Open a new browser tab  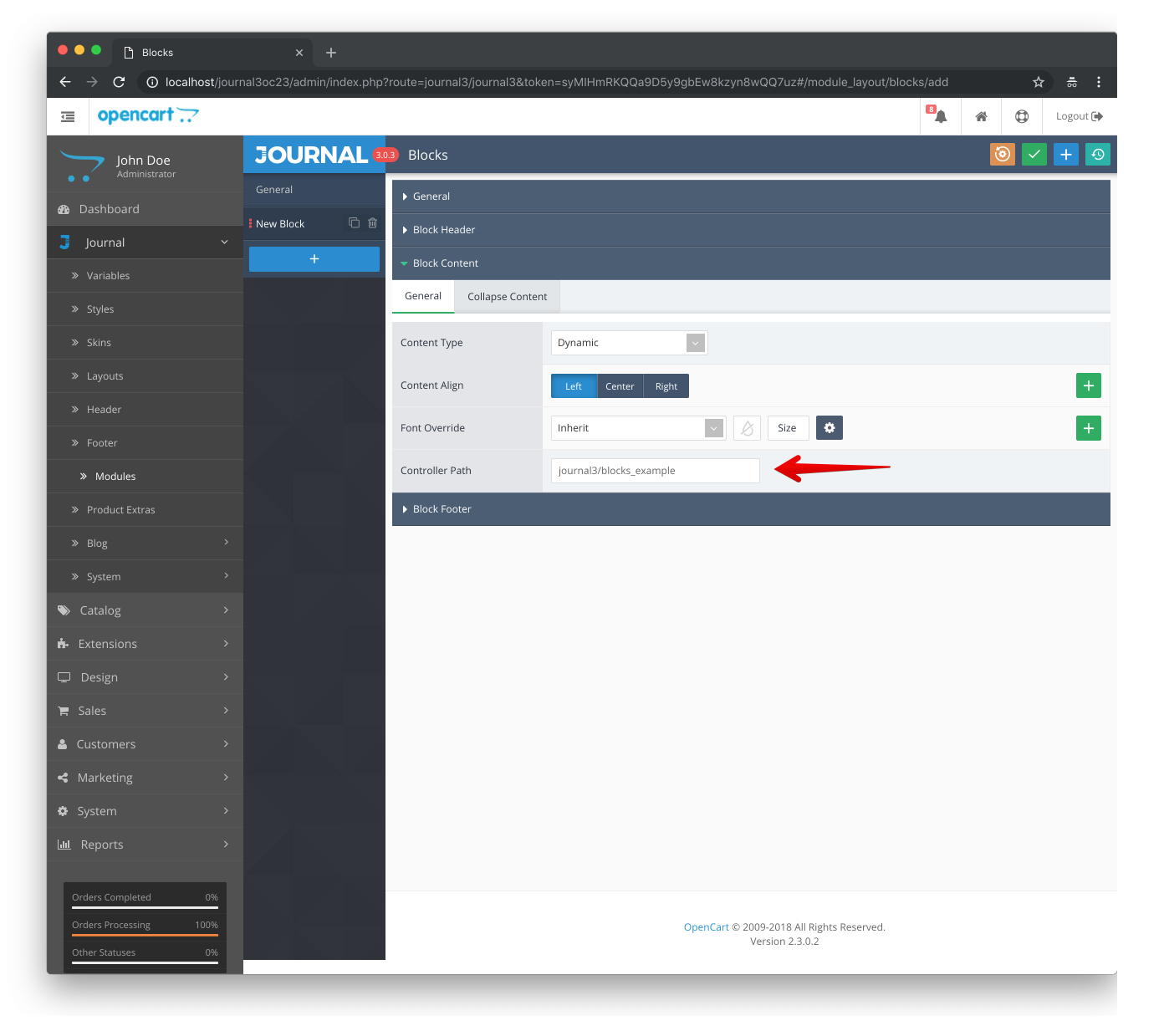coord(331,53)
